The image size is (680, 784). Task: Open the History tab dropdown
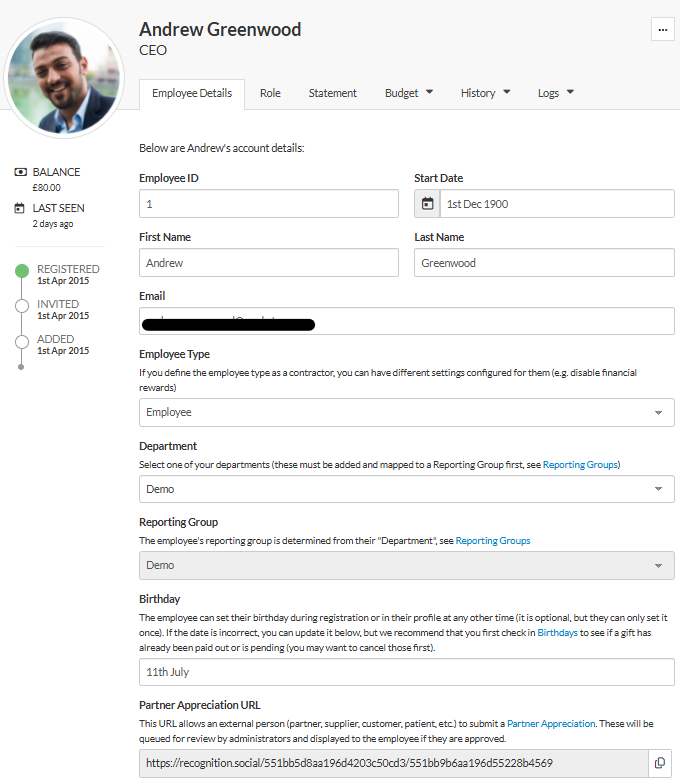[x=485, y=93]
